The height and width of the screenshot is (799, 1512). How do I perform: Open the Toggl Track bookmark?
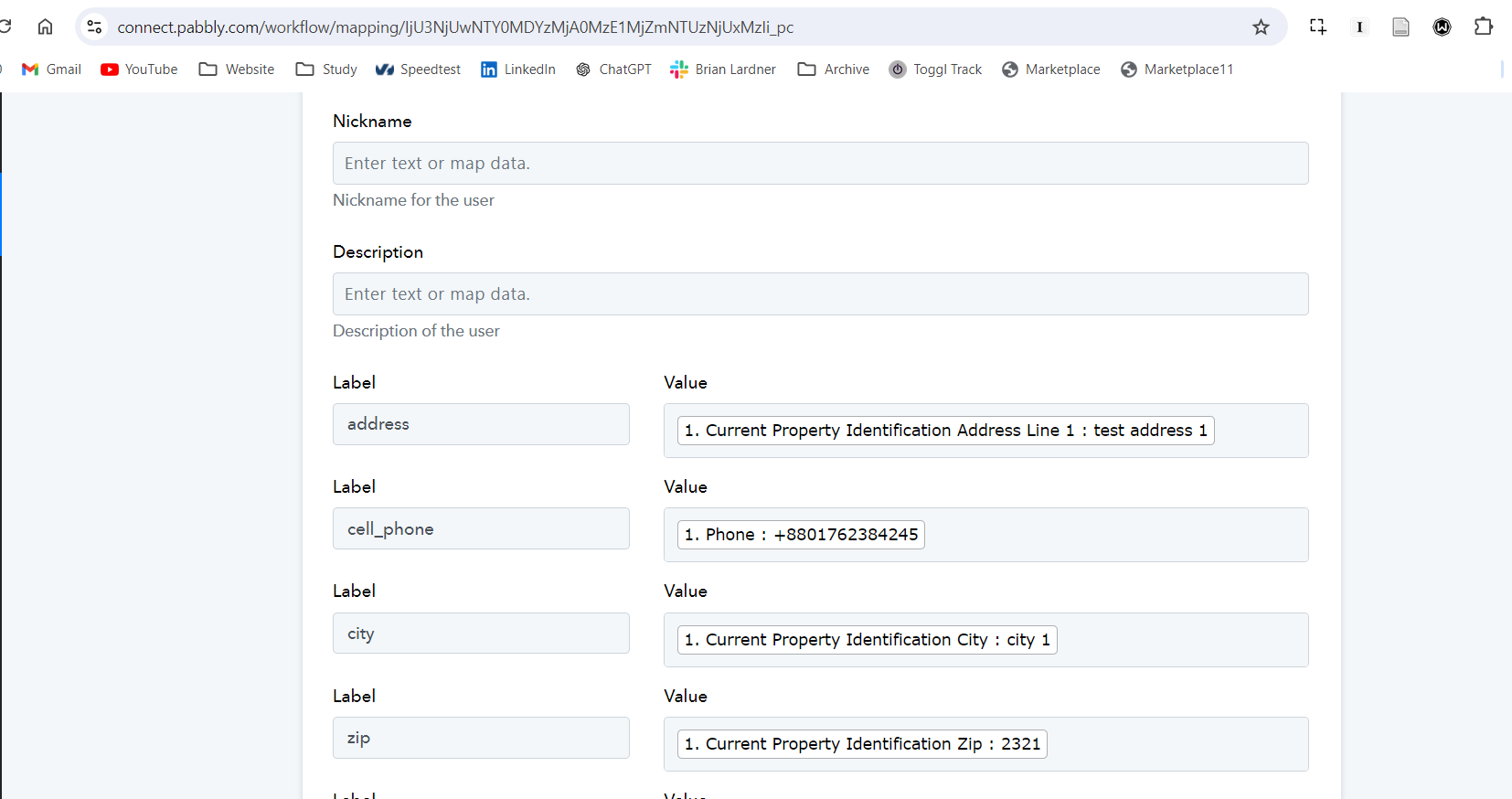pos(936,69)
